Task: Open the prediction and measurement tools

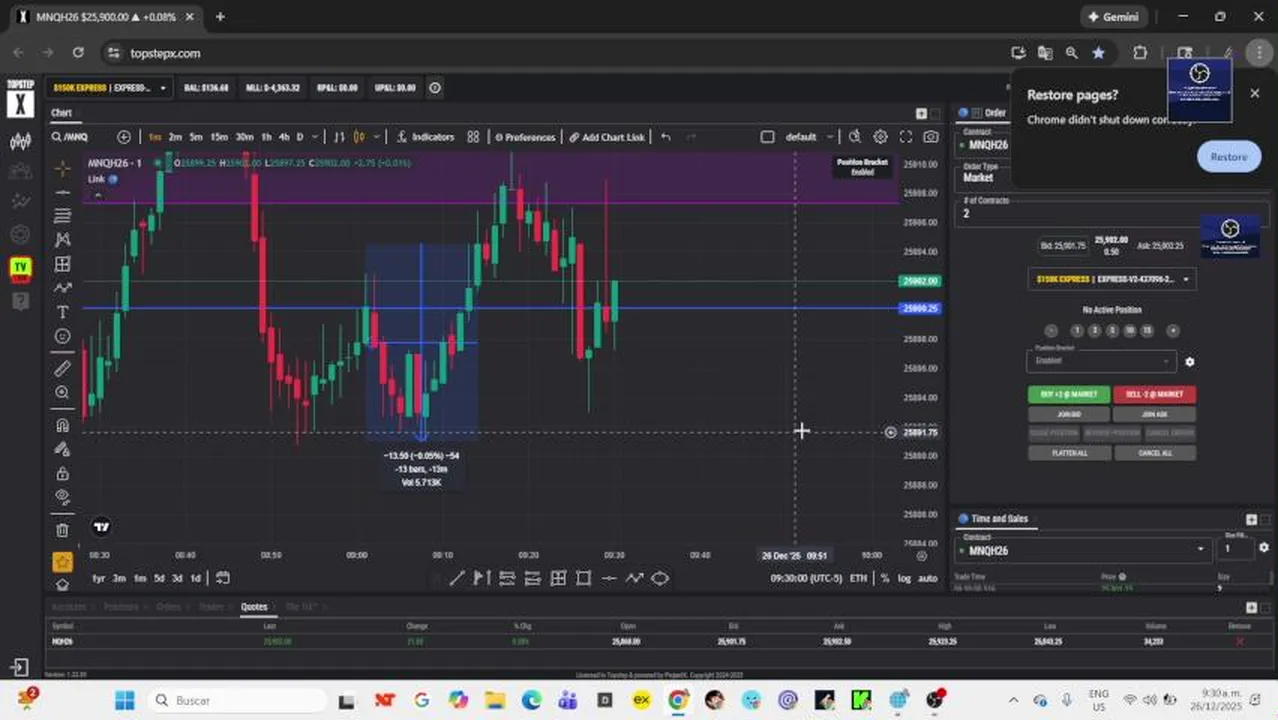Action: tap(62, 264)
